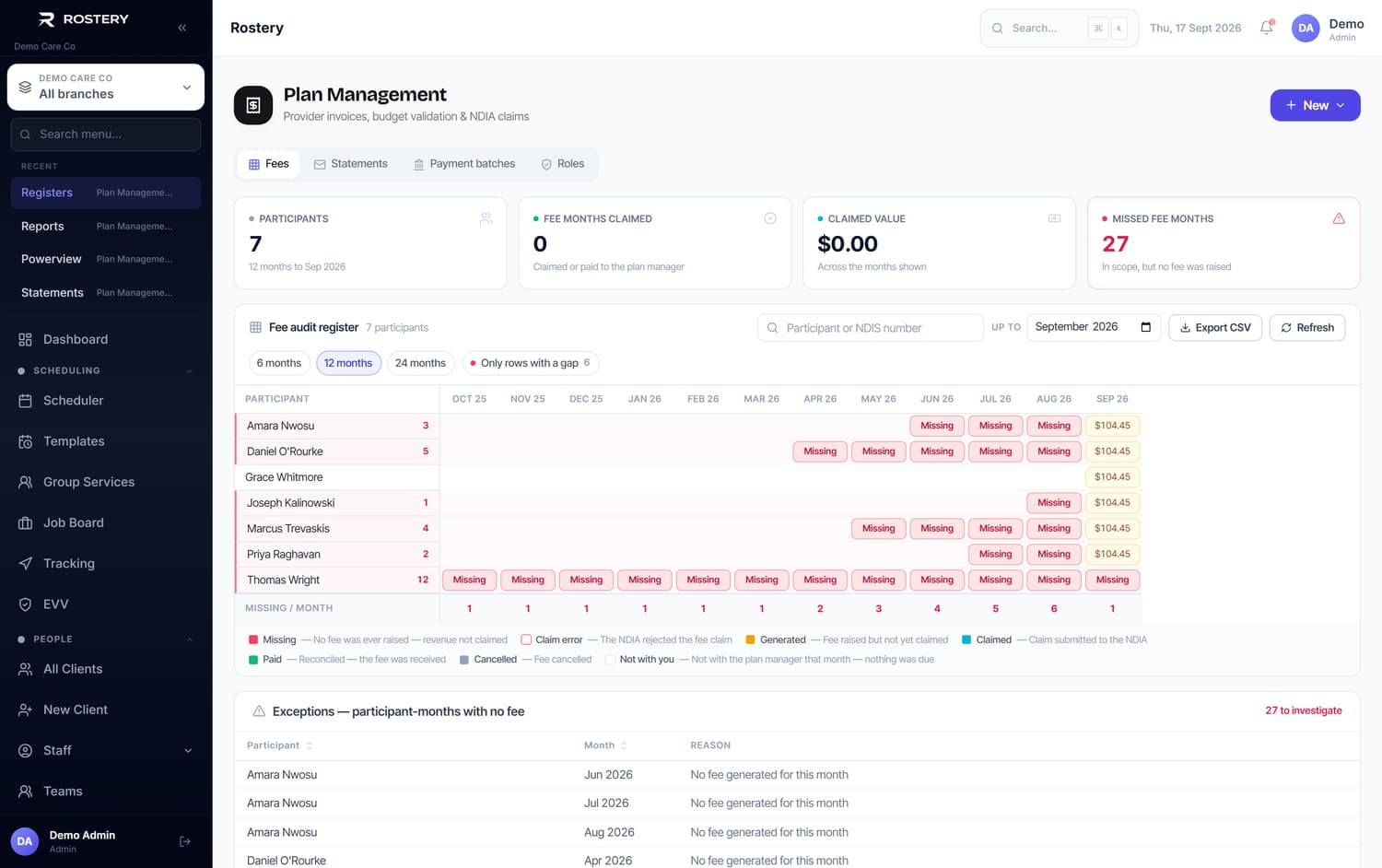Open the notifications bell
The image size is (1382, 868).
(1267, 28)
